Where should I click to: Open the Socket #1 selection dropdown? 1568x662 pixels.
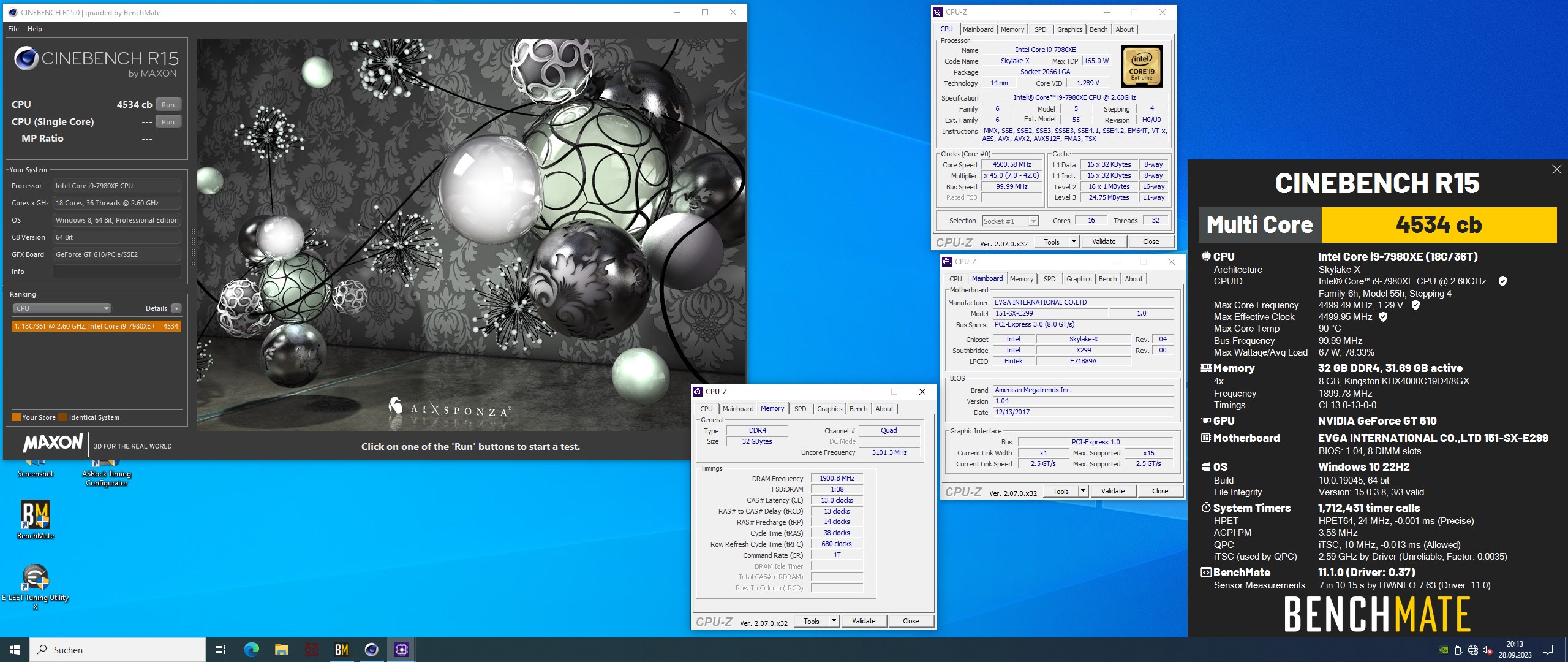click(1011, 221)
